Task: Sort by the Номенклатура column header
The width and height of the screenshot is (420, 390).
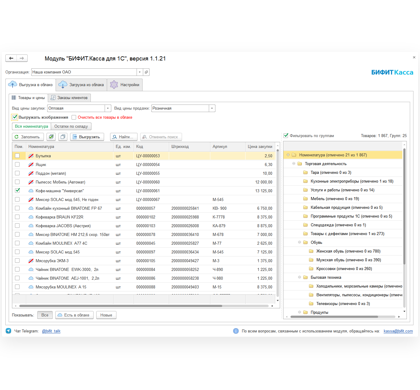Action: click(x=70, y=147)
